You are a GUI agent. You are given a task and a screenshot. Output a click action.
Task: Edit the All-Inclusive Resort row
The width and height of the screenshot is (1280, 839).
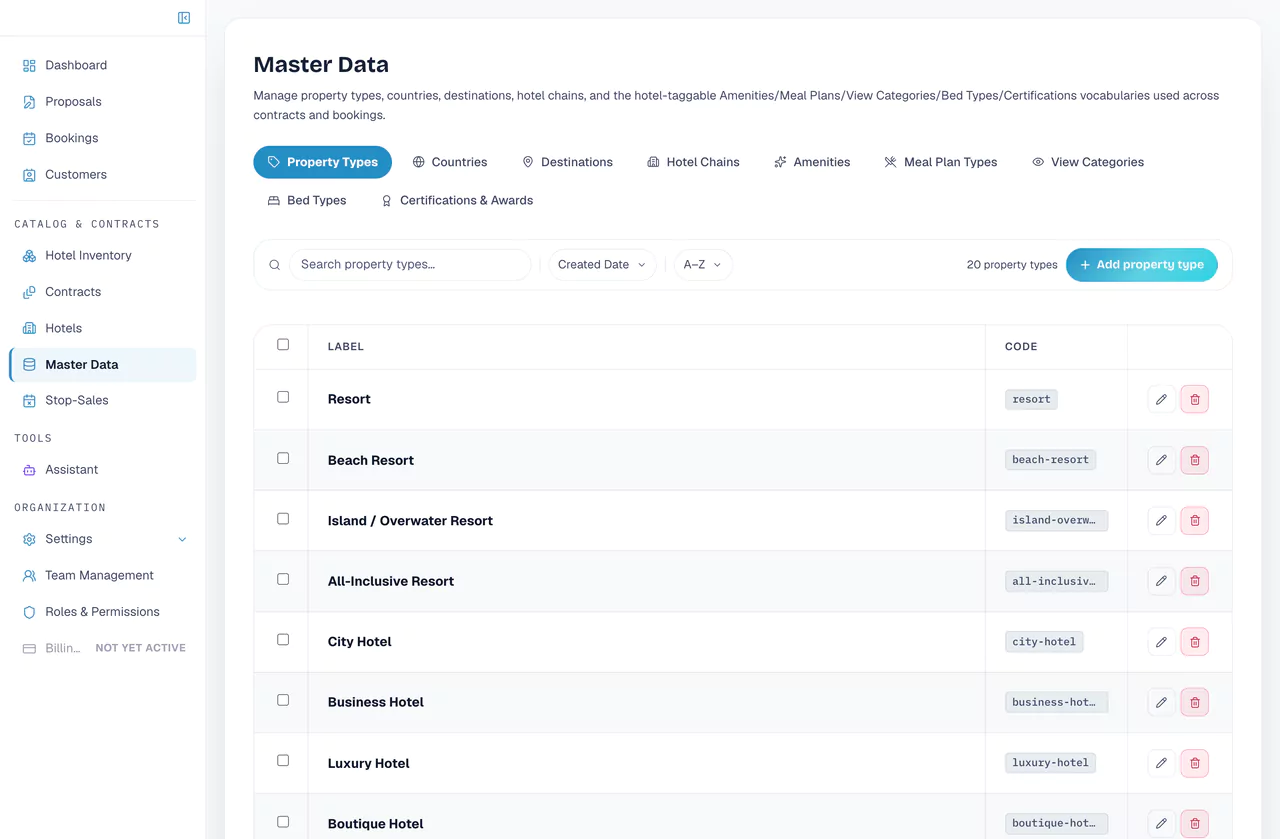[x=1161, y=581]
